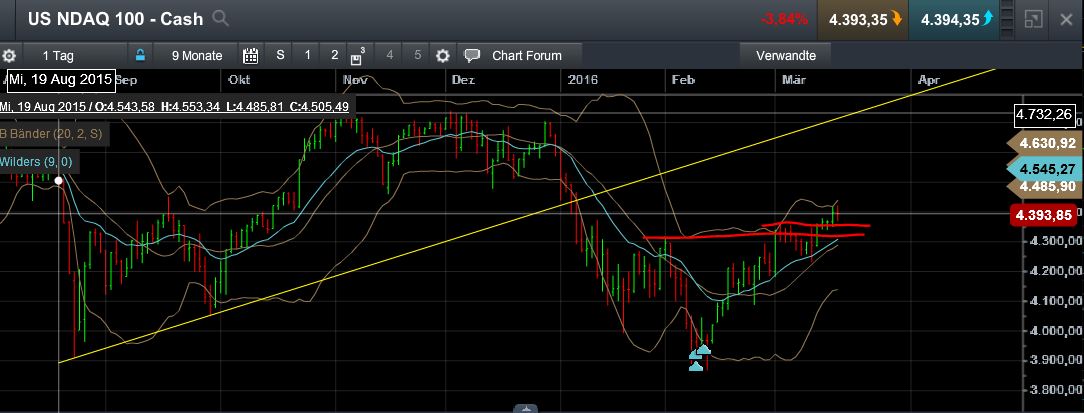The height and width of the screenshot is (413, 1084).
Task: Click the 4.630,92 upper band price tag
Action: pos(1044,144)
